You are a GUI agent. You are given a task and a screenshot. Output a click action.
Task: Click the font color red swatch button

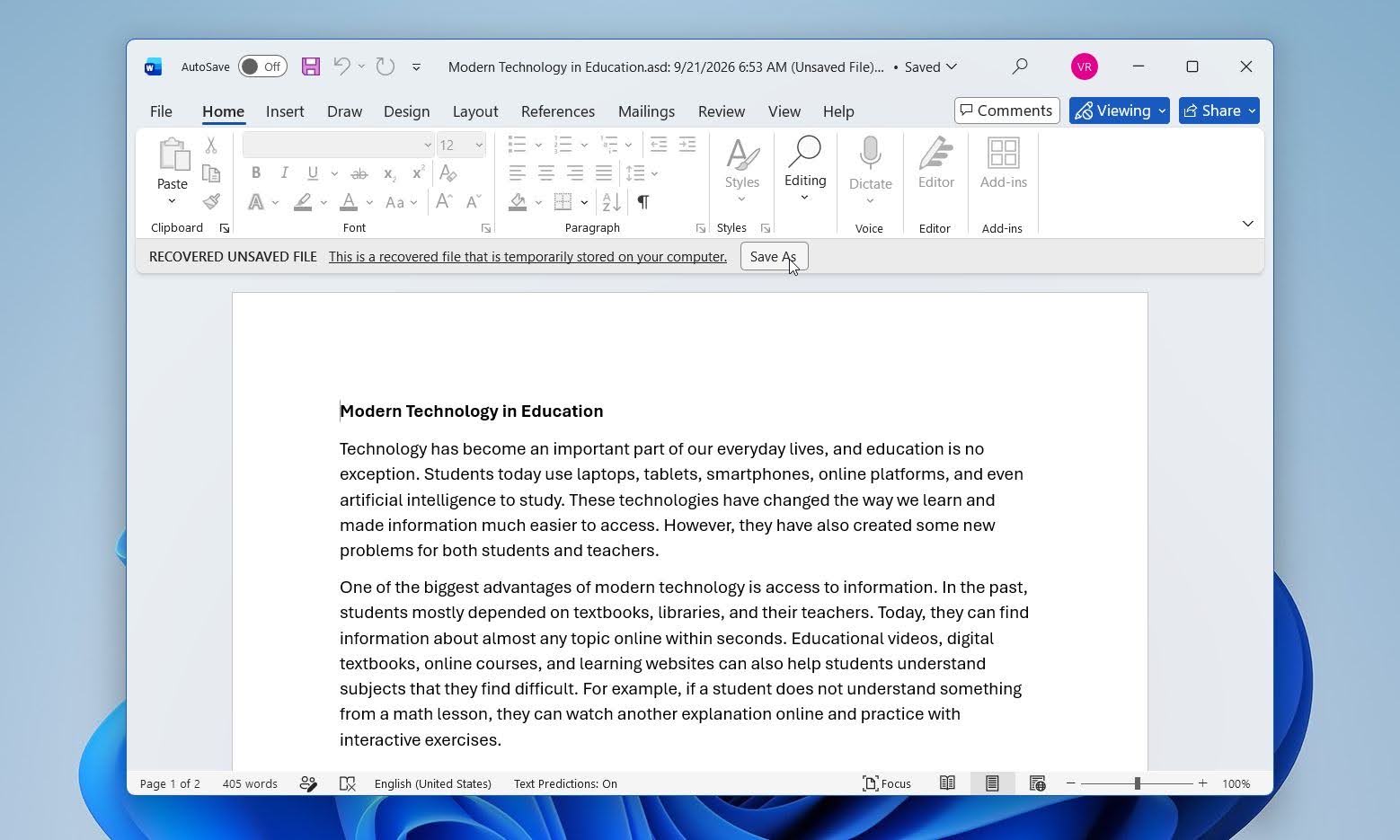coord(350,202)
